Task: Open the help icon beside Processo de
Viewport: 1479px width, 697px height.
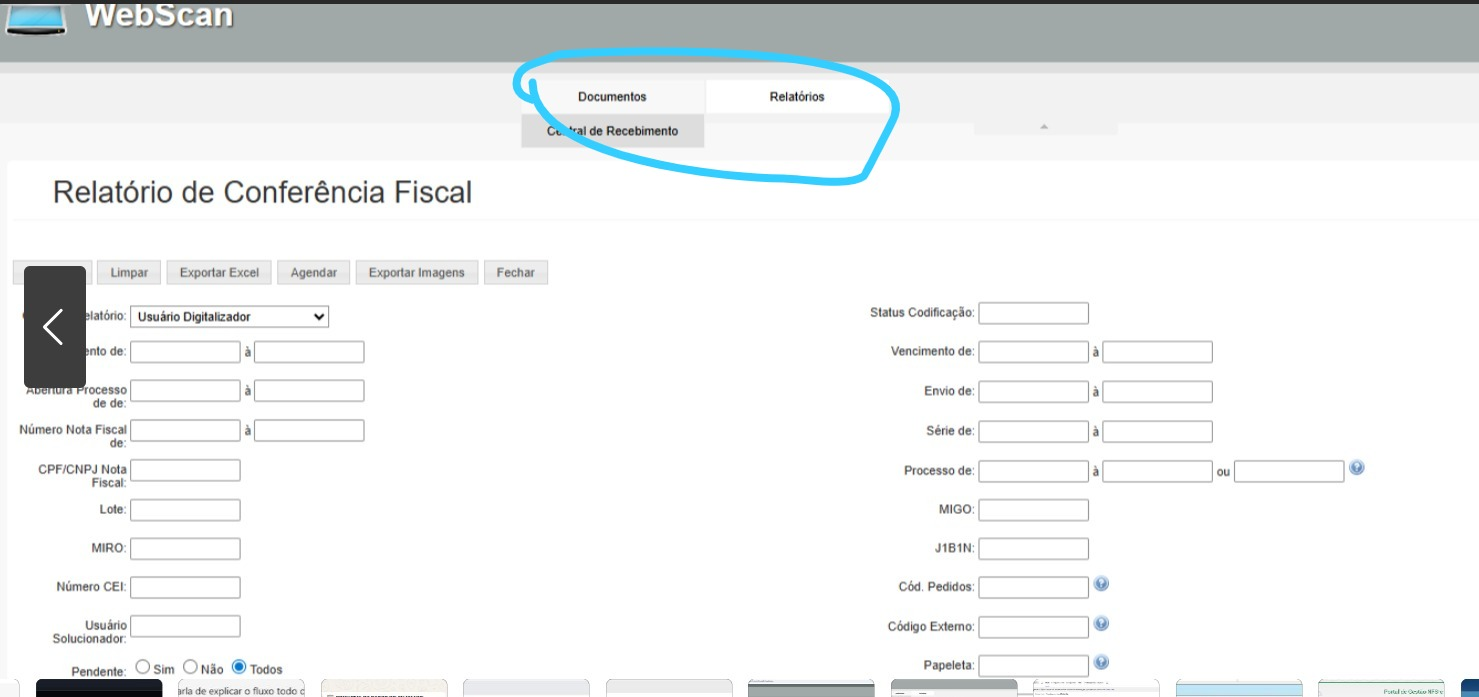Action: (x=1357, y=468)
